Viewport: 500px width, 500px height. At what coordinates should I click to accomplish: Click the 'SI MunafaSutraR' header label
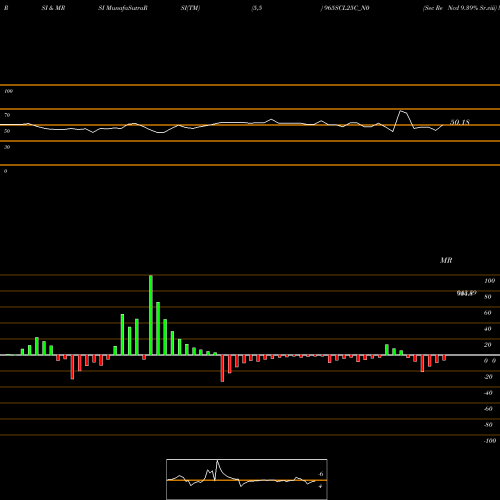coord(123,8)
